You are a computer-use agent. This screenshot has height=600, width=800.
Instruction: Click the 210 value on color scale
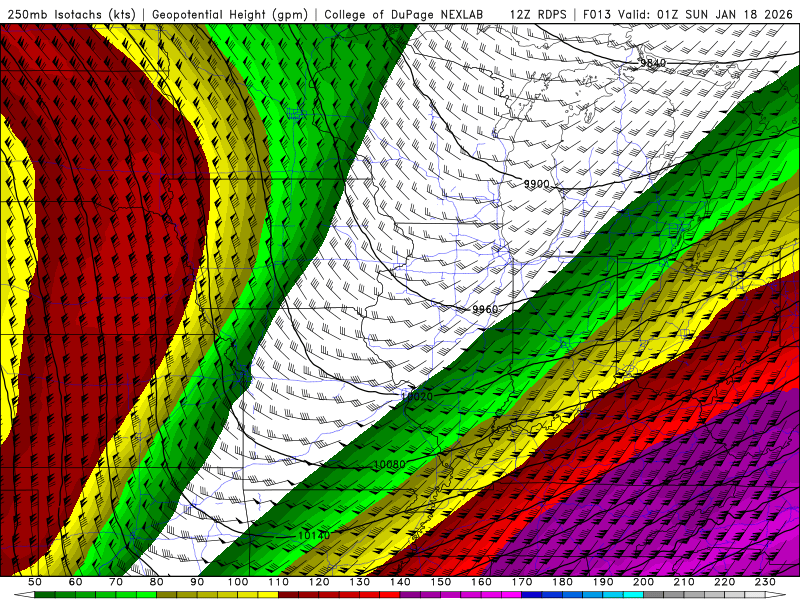point(684,582)
